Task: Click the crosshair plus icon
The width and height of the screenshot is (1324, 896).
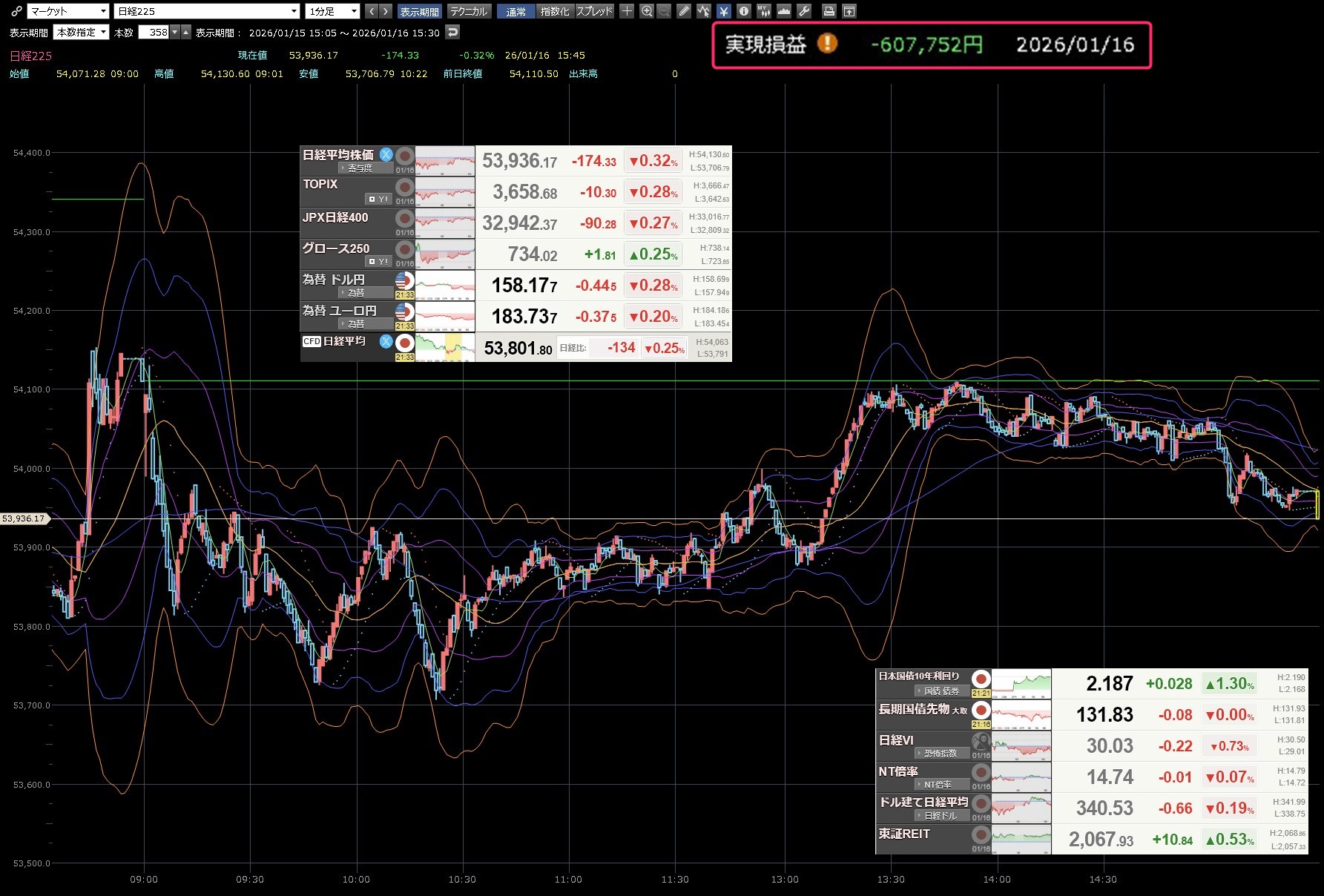Action: tap(627, 11)
